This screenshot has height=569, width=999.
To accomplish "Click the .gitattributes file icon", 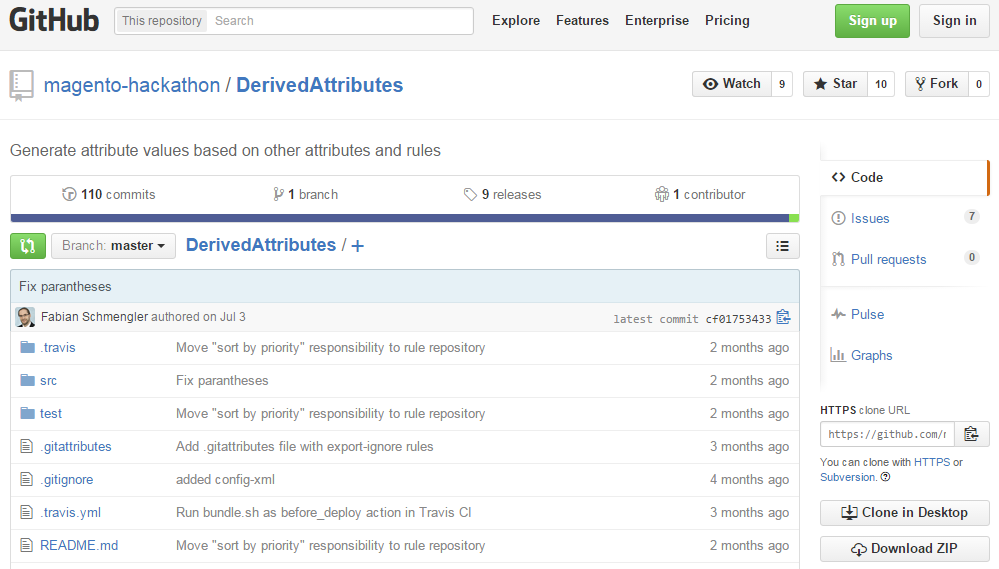I will 26,446.
